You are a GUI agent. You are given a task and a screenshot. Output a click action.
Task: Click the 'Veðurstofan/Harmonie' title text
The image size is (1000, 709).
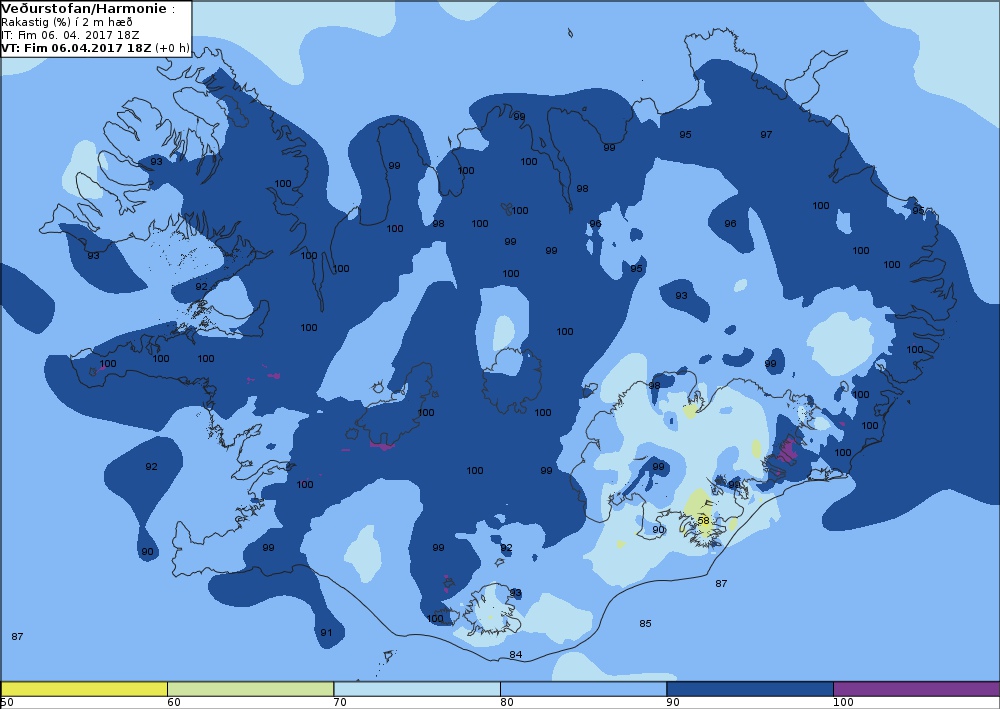[84, 9]
